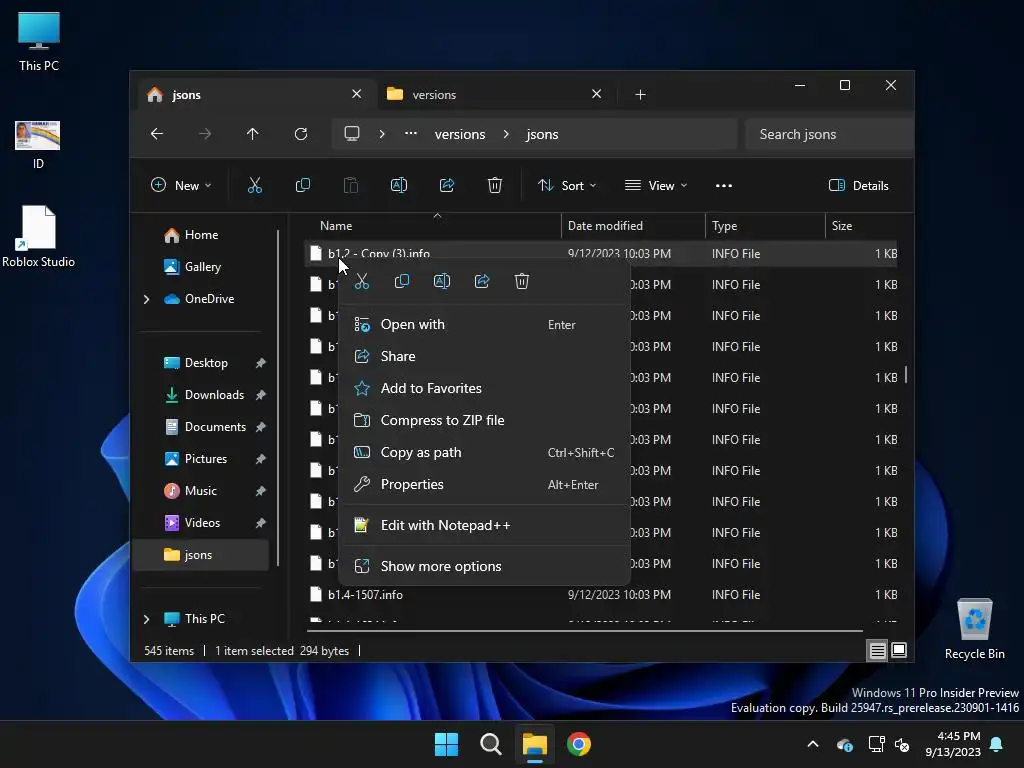Expand chevron after versions breadcrumb
The width and height of the screenshot is (1024, 768).
click(x=506, y=135)
